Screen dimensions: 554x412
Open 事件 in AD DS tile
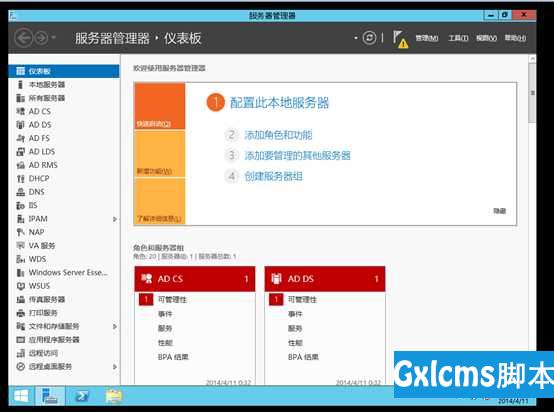[295, 314]
